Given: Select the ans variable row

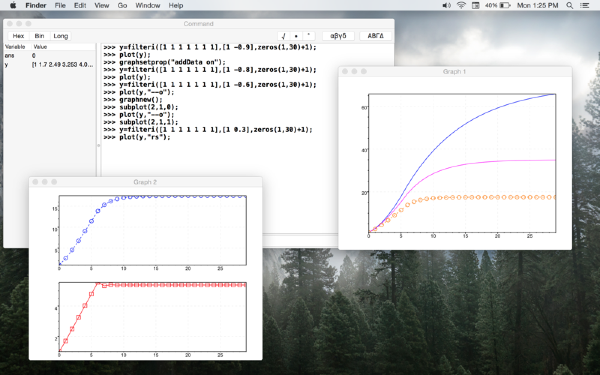Looking at the screenshot, I should [x=49, y=55].
